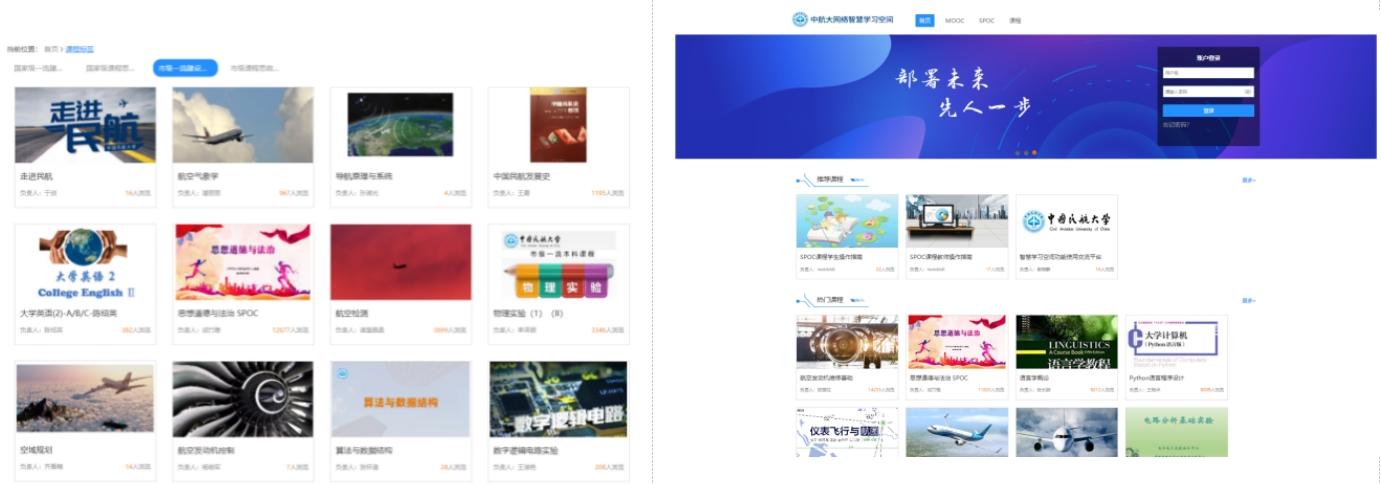Image resolution: width=1381 pixels, height=484 pixels.
Task: Click the forgot password link
Action: pyautogui.click(x=1175, y=125)
